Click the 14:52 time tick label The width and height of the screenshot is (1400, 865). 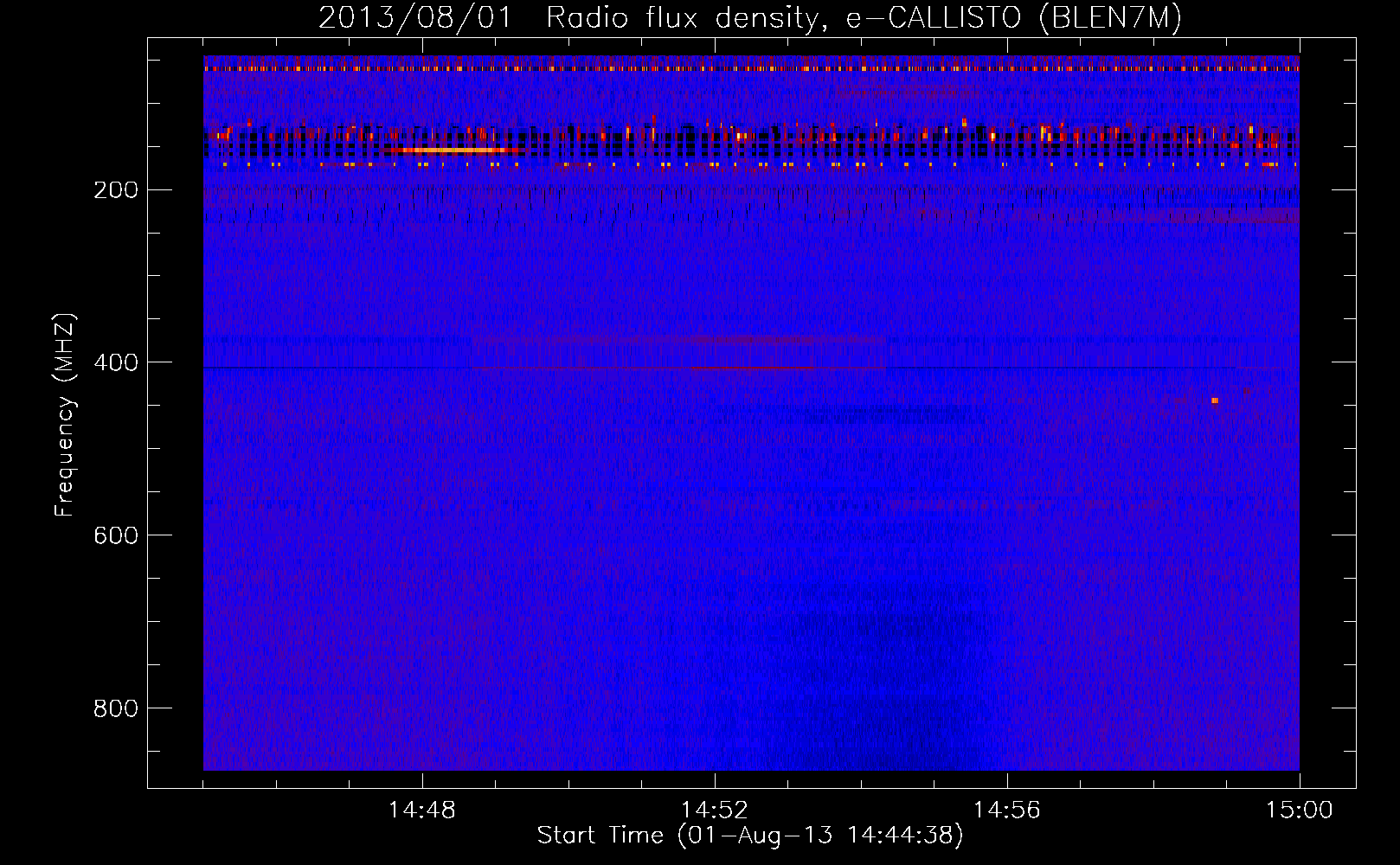[x=715, y=811]
